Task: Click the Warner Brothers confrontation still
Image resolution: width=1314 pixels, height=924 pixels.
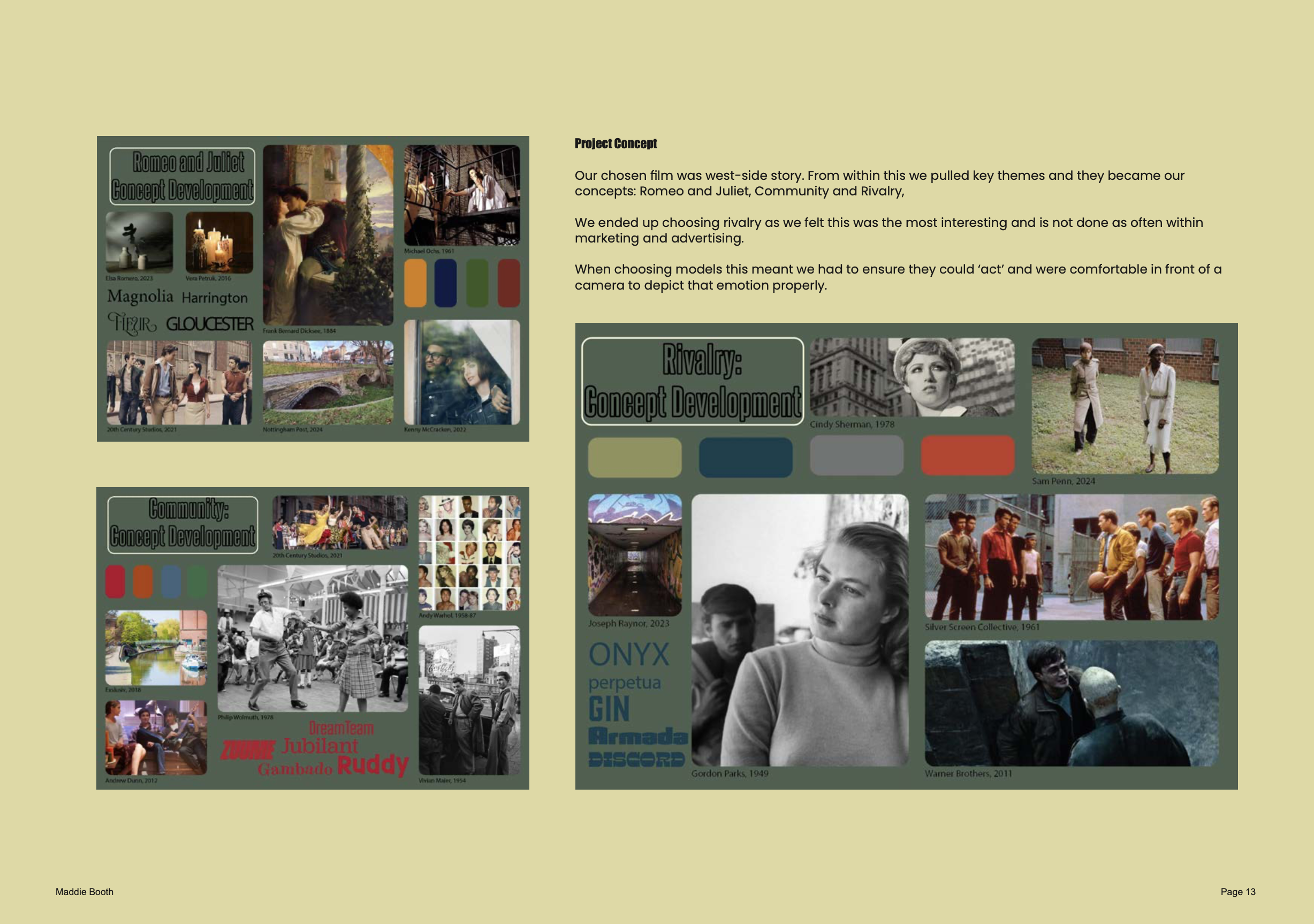Action: pyautogui.click(x=1072, y=703)
